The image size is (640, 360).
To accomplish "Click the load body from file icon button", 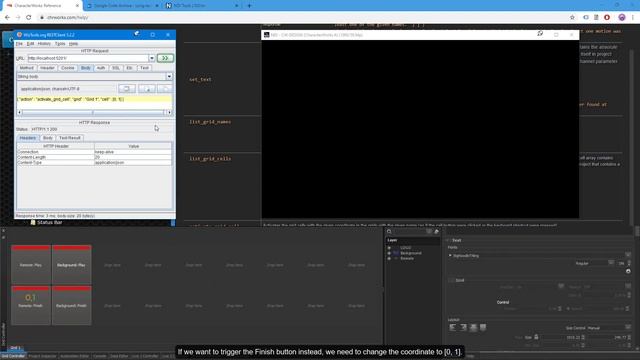I will 147,89.
